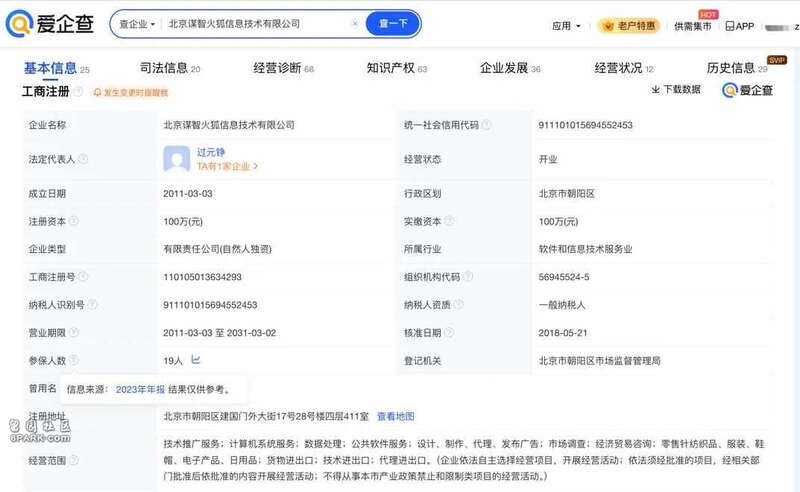Screen dimensions: 800x492
Task: Click the help icon beside 营业期限
Action: tap(74, 332)
